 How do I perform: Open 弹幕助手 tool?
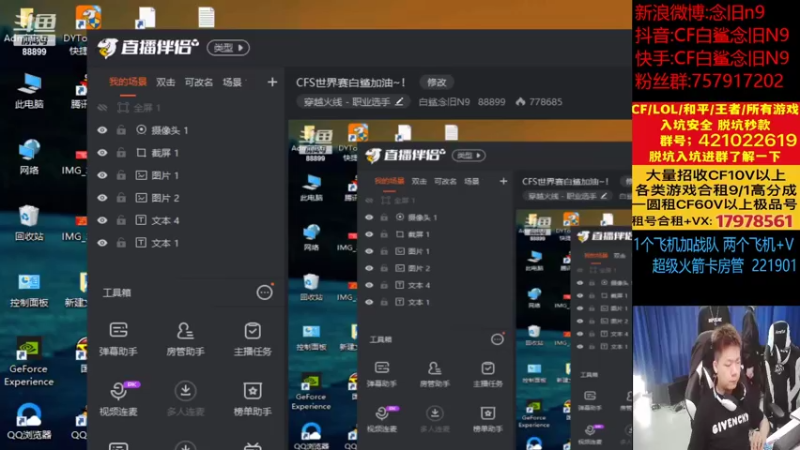click(118, 339)
